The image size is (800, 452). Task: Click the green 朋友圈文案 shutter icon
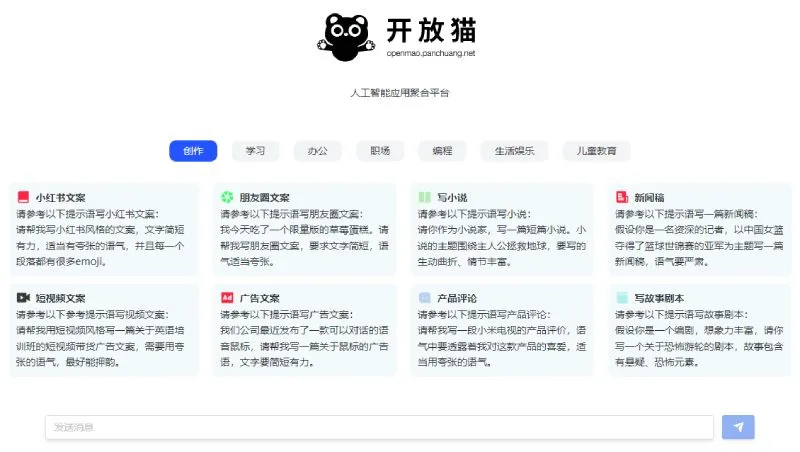pos(227,197)
